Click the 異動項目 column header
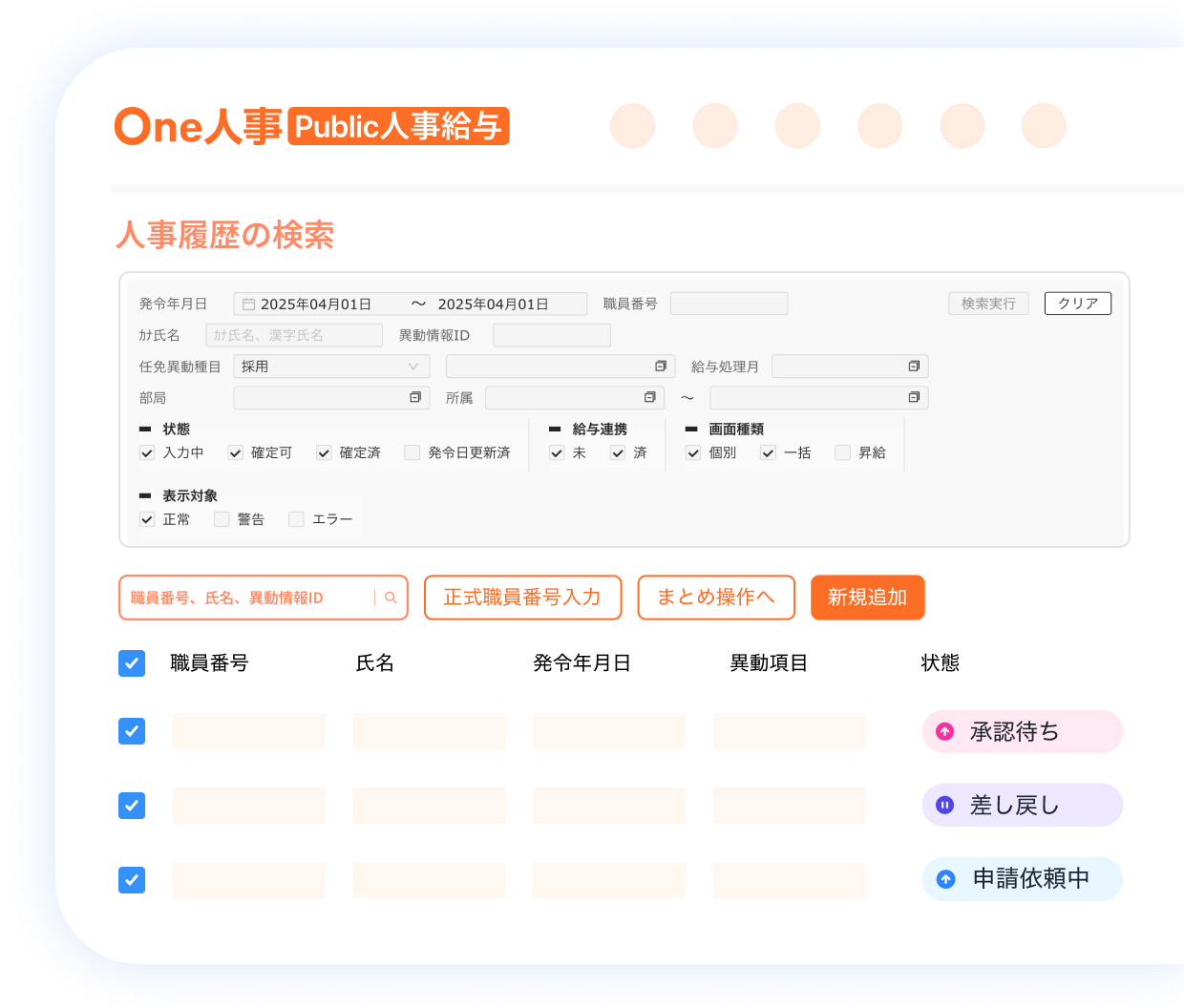Viewport: 1184px width, 1008px height. click(769, 663)
